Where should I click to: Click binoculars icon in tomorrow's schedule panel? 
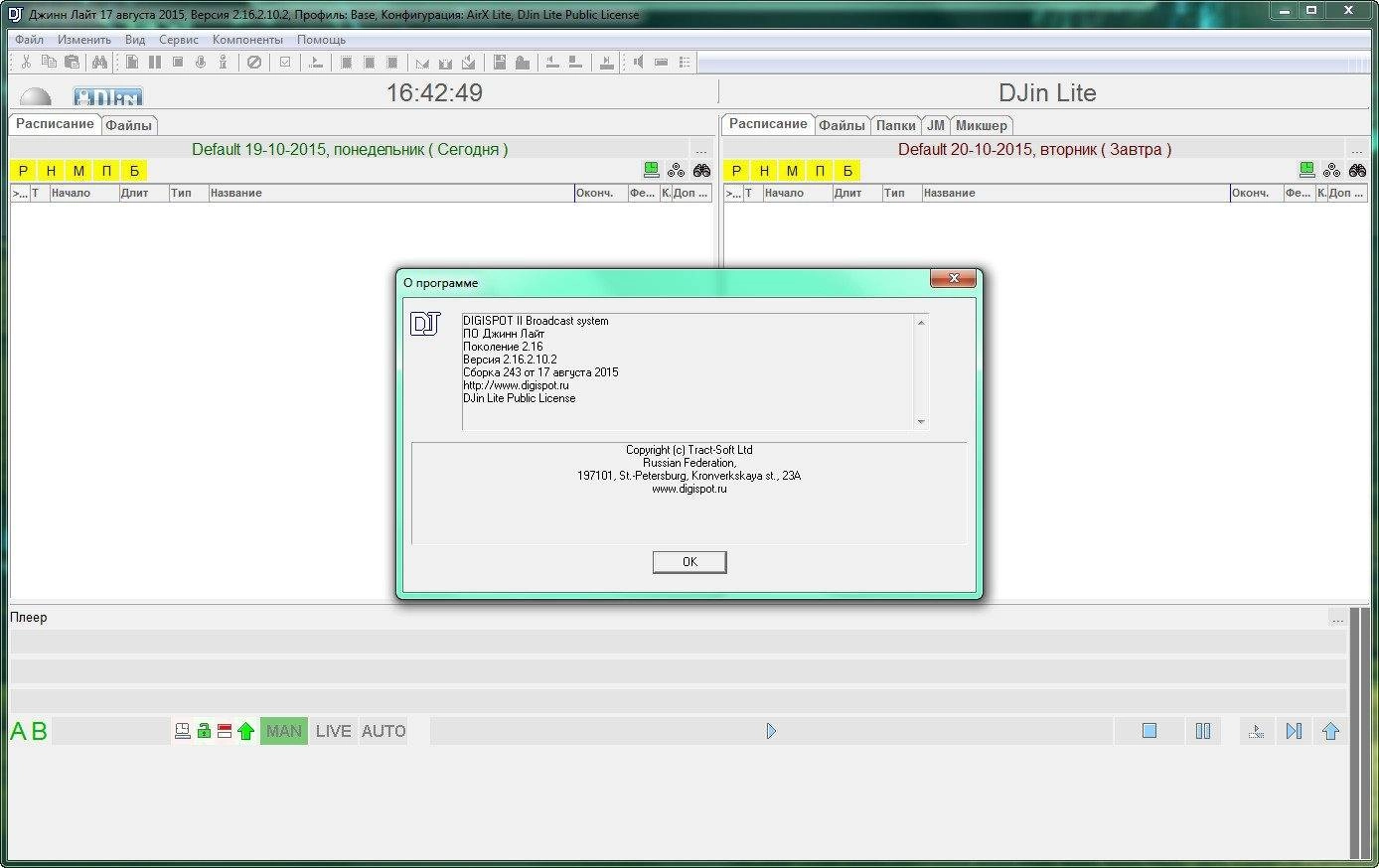[x=1357, y=170]
